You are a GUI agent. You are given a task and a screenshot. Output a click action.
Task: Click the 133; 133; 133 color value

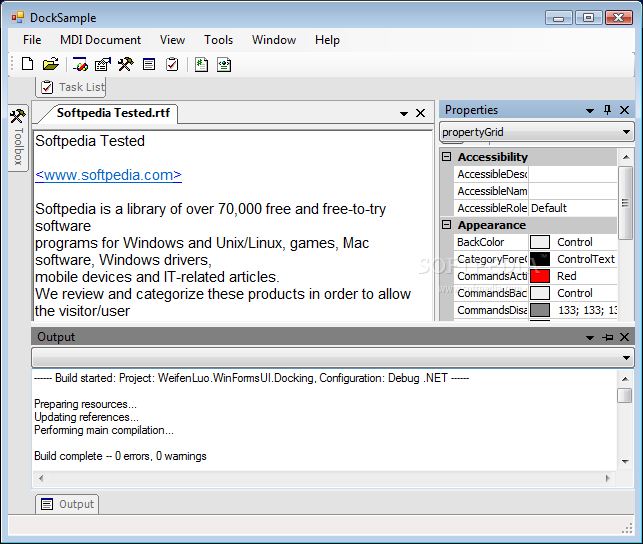coord(587,310)
